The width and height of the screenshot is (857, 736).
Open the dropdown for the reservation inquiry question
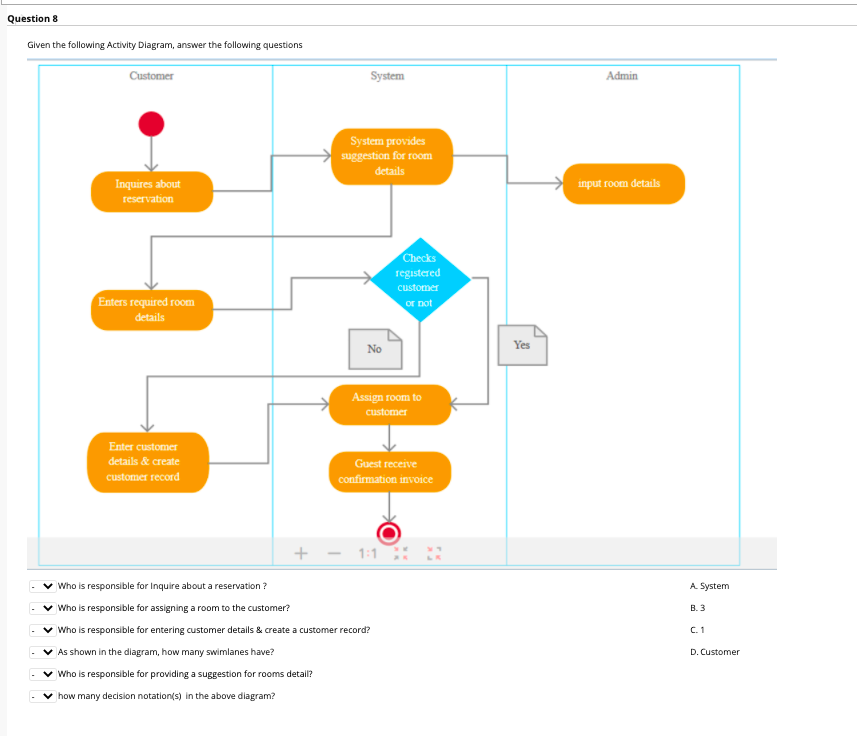click(42, 585)
